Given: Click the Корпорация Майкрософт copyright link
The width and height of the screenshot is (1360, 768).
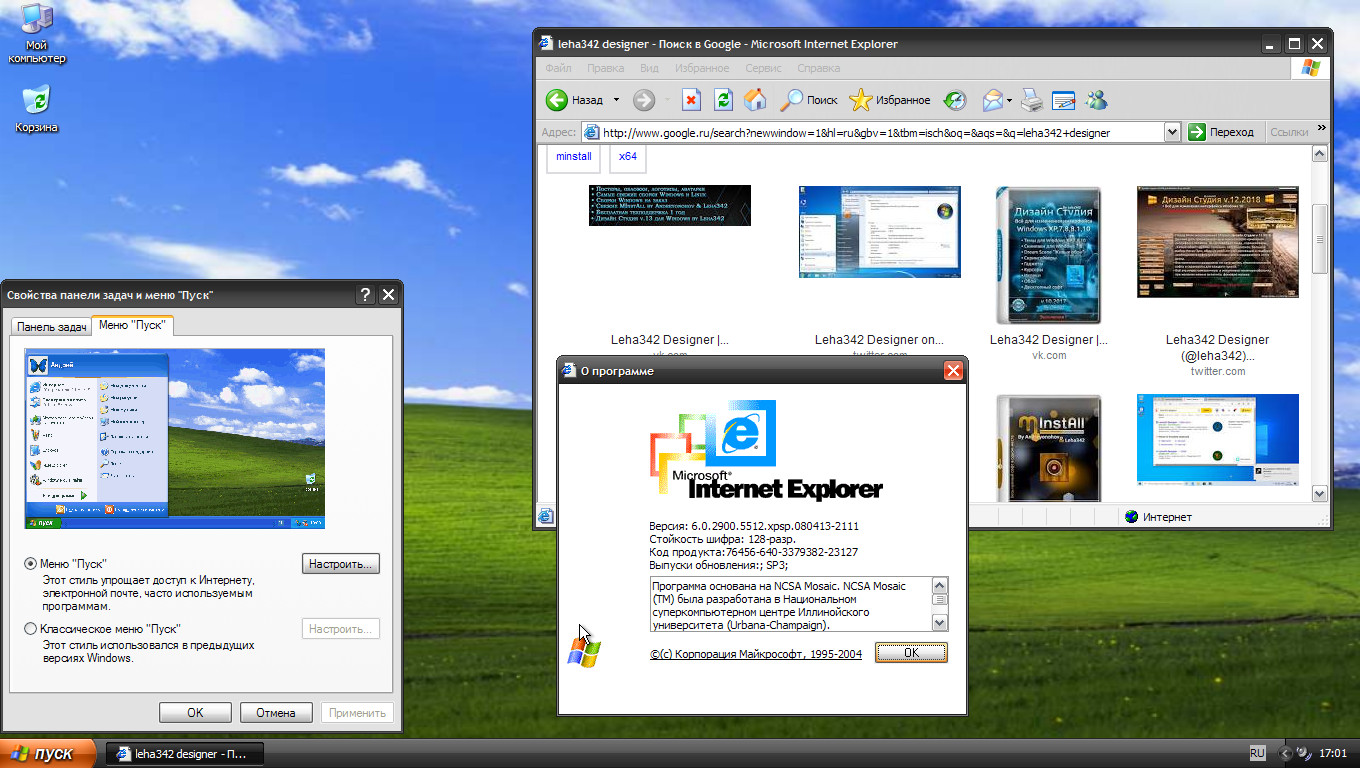Looking at the screenshot, I should (x=755, y=654).
